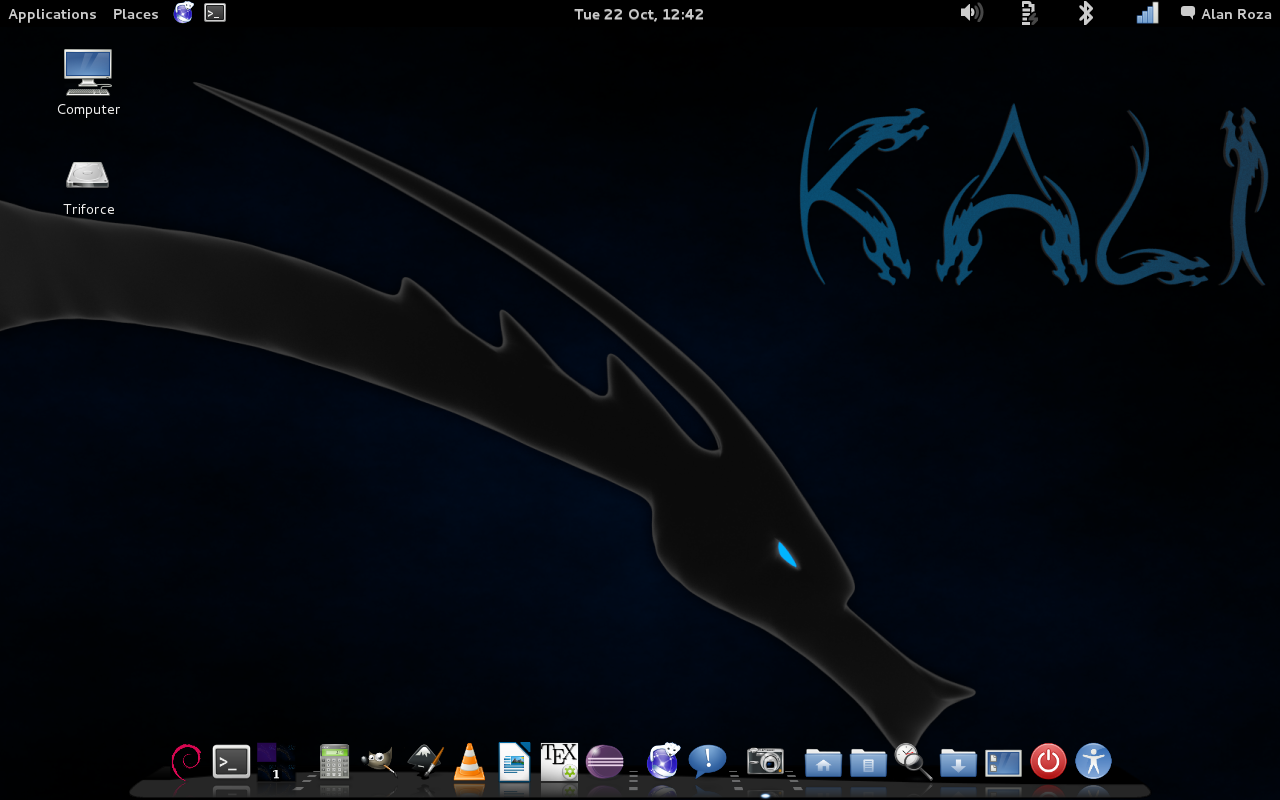
Task: Click the Debian swirl dock icon
Action: tap(186, 761)
